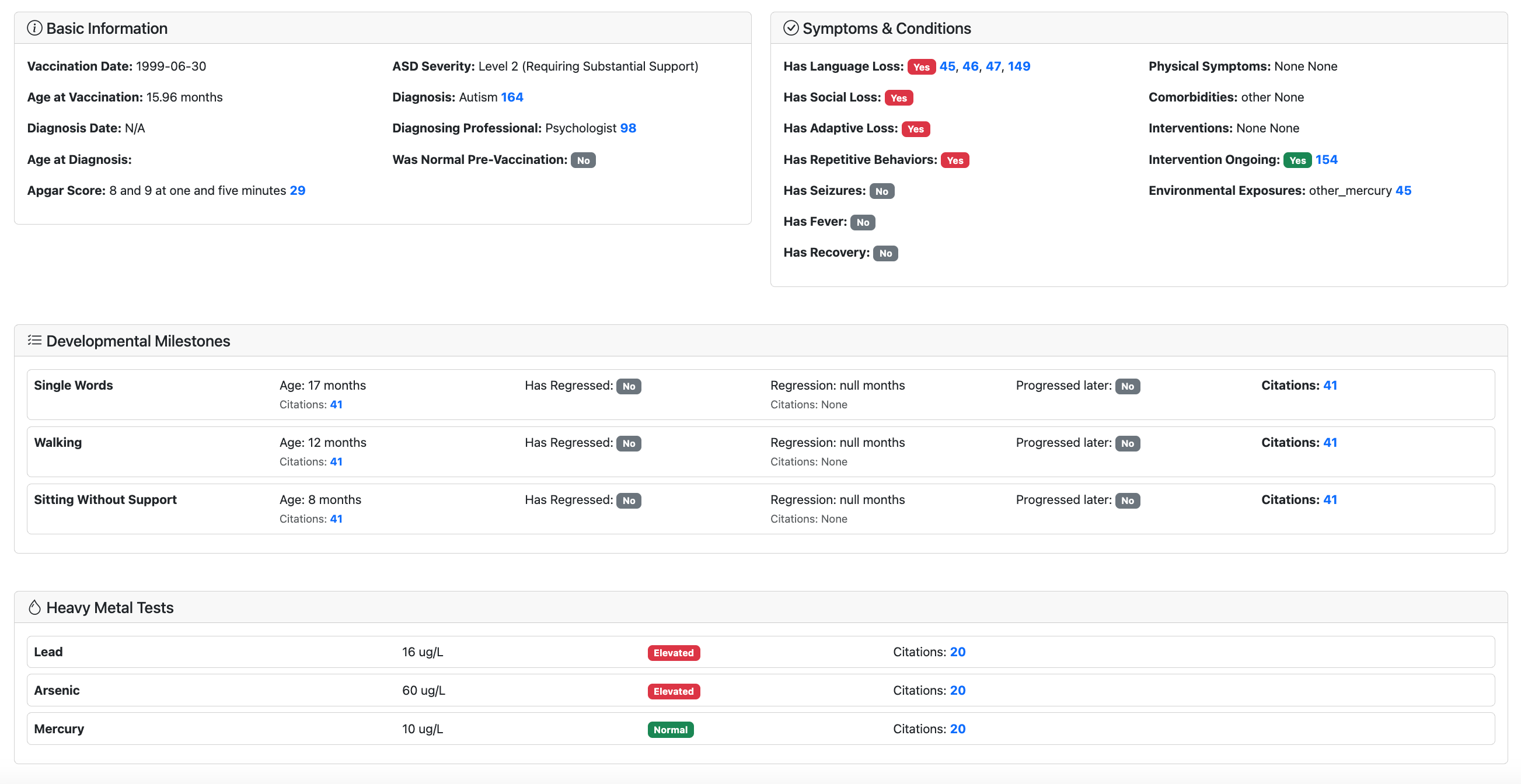Viewport: 1521px width, 784px height.
Task: Click the Mercury Normal badge
Action: [x=670, y=729]
